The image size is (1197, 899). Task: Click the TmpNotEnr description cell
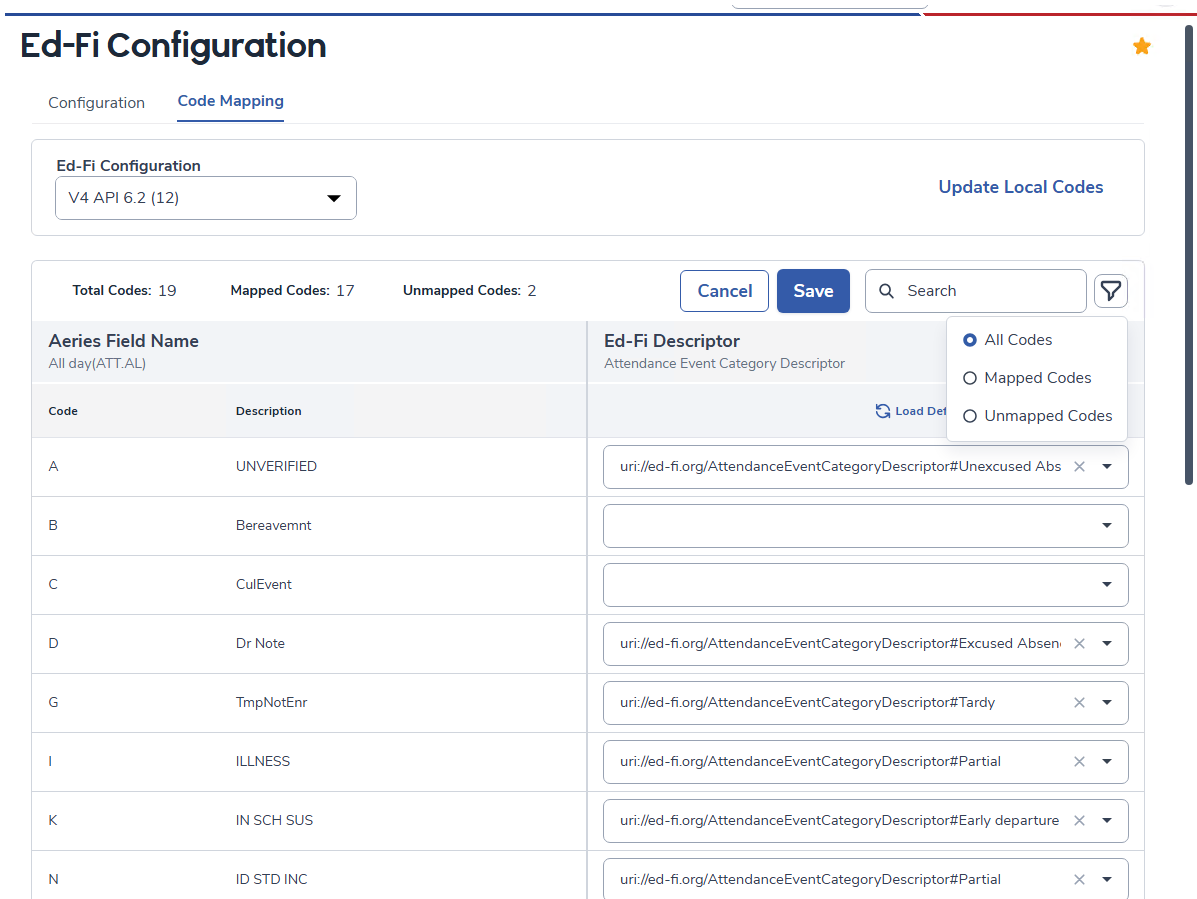pyautogui.click(x=272, y=702)
